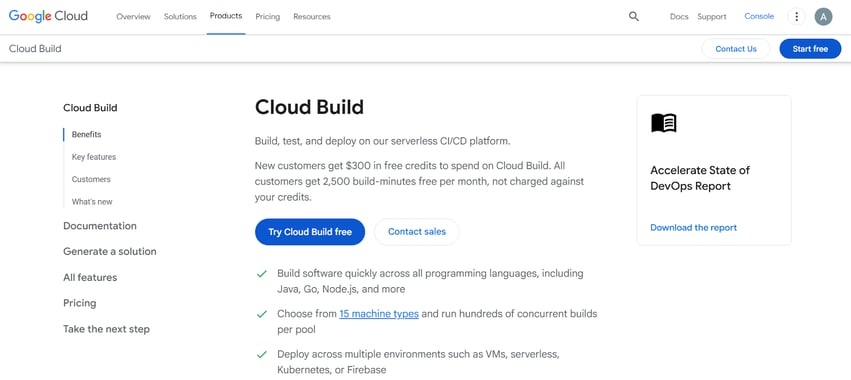
Task: Click the Google Cloud logo
Action: tap(48, 16)
